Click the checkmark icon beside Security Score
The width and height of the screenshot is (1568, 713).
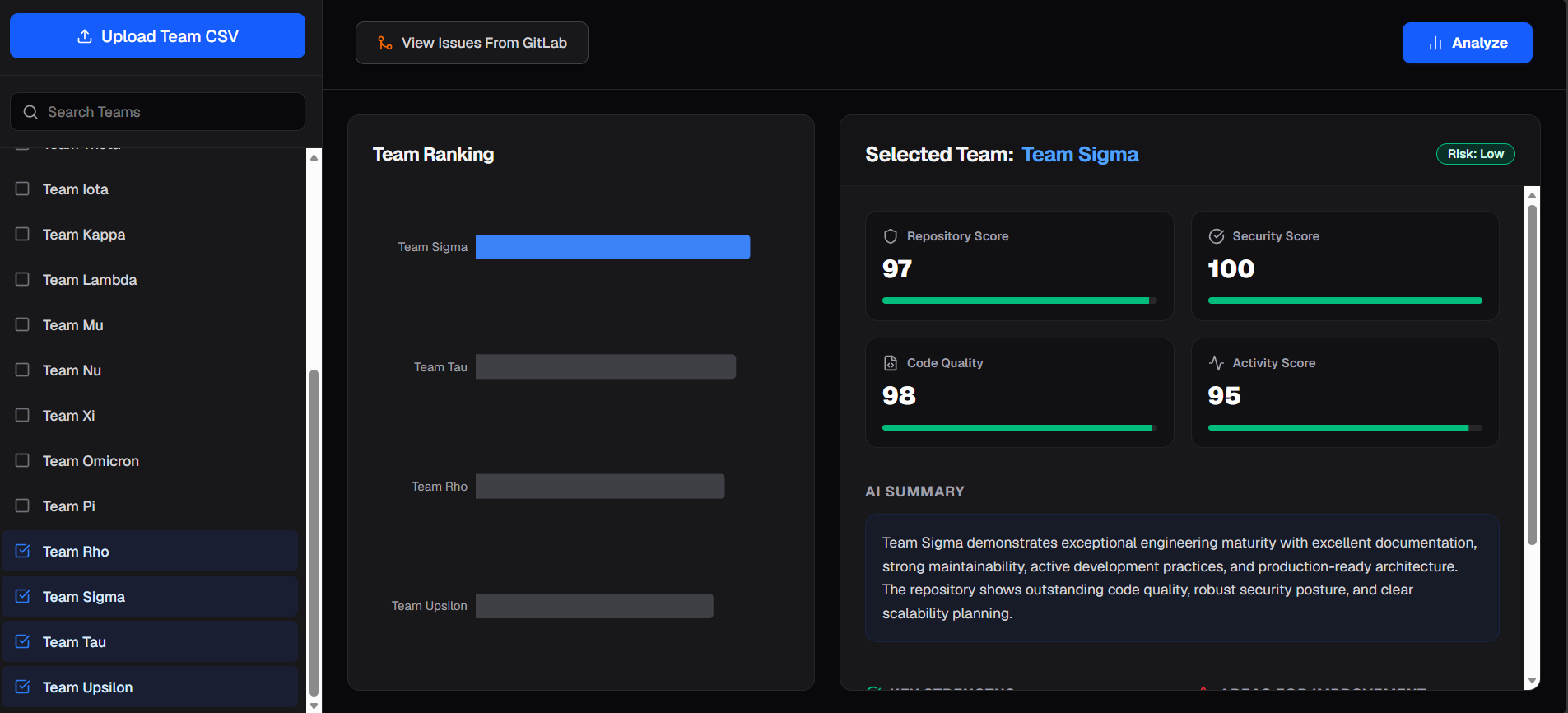pyautogui.click(x=1217, y=236)
